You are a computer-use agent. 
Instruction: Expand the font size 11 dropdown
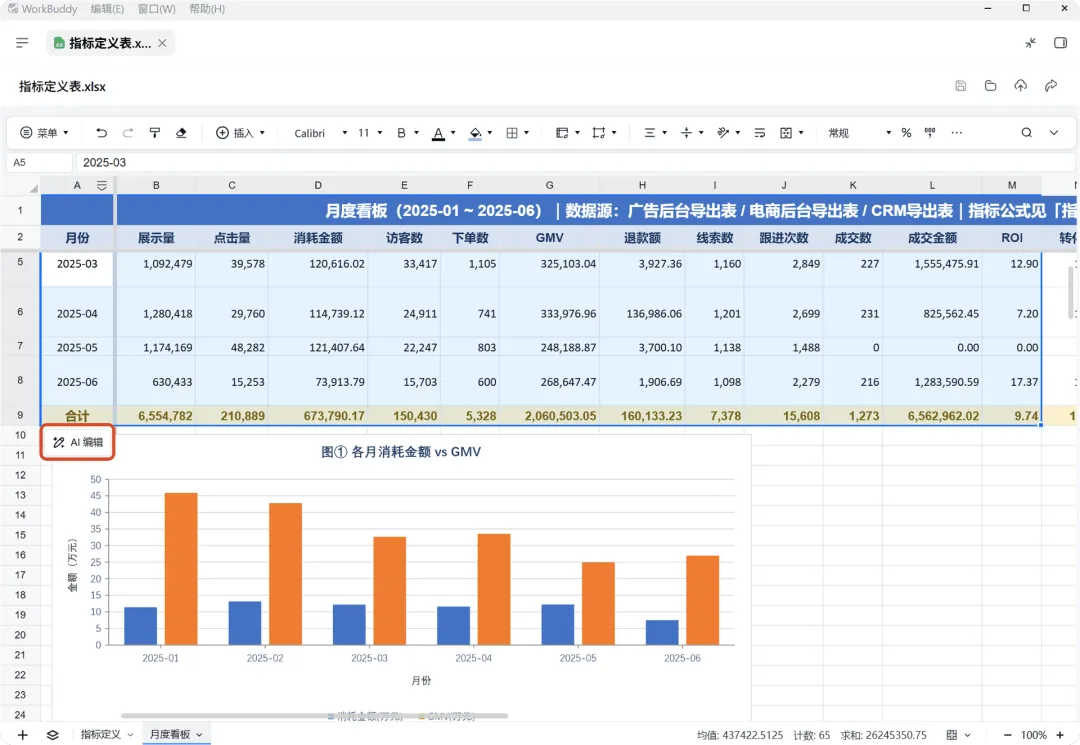(x=370, y=133)
